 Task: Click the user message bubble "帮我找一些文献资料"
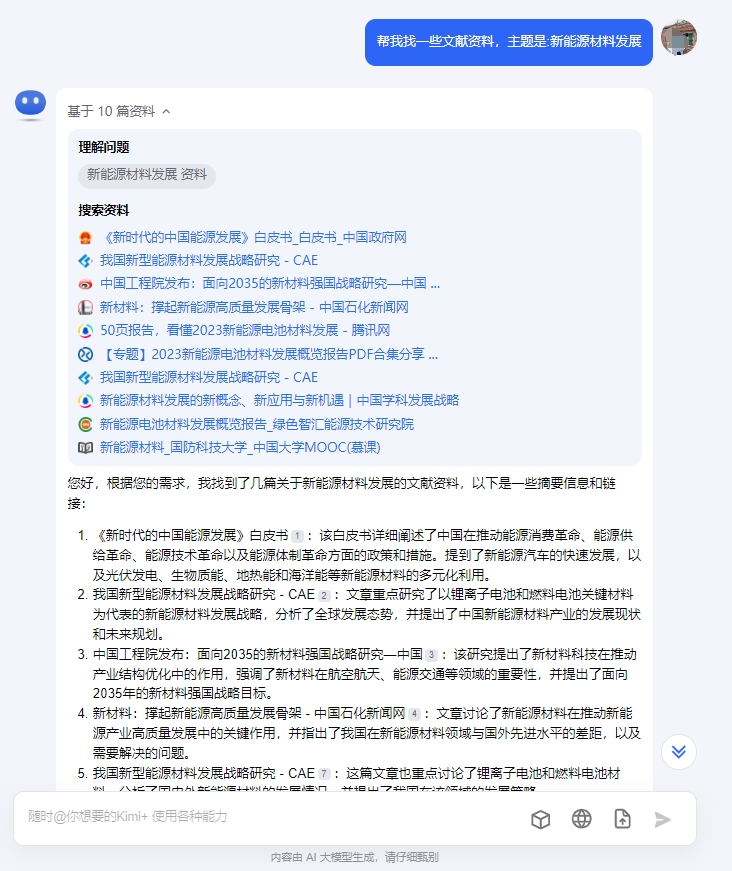(509, 42)
